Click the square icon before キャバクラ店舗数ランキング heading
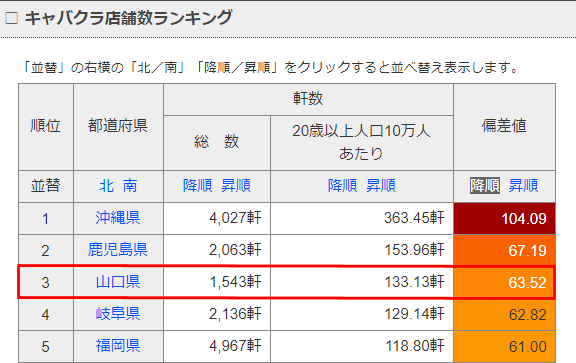Image resolution: width=576 pixels, height=363 pixels. click(x=11, y=18)
